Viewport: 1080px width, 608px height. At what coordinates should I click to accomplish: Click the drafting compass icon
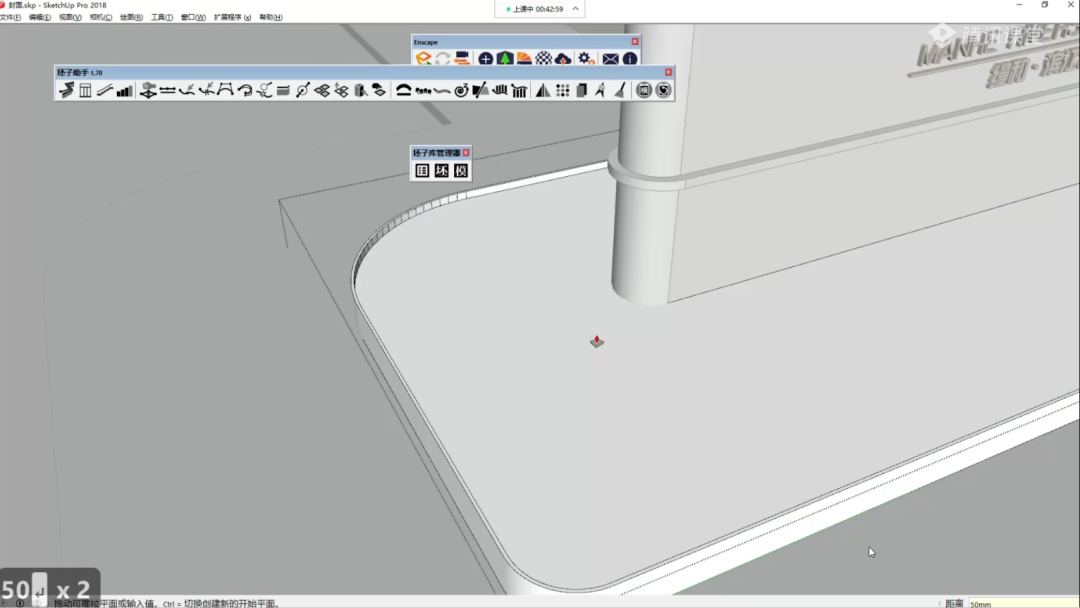coord(601,90)
